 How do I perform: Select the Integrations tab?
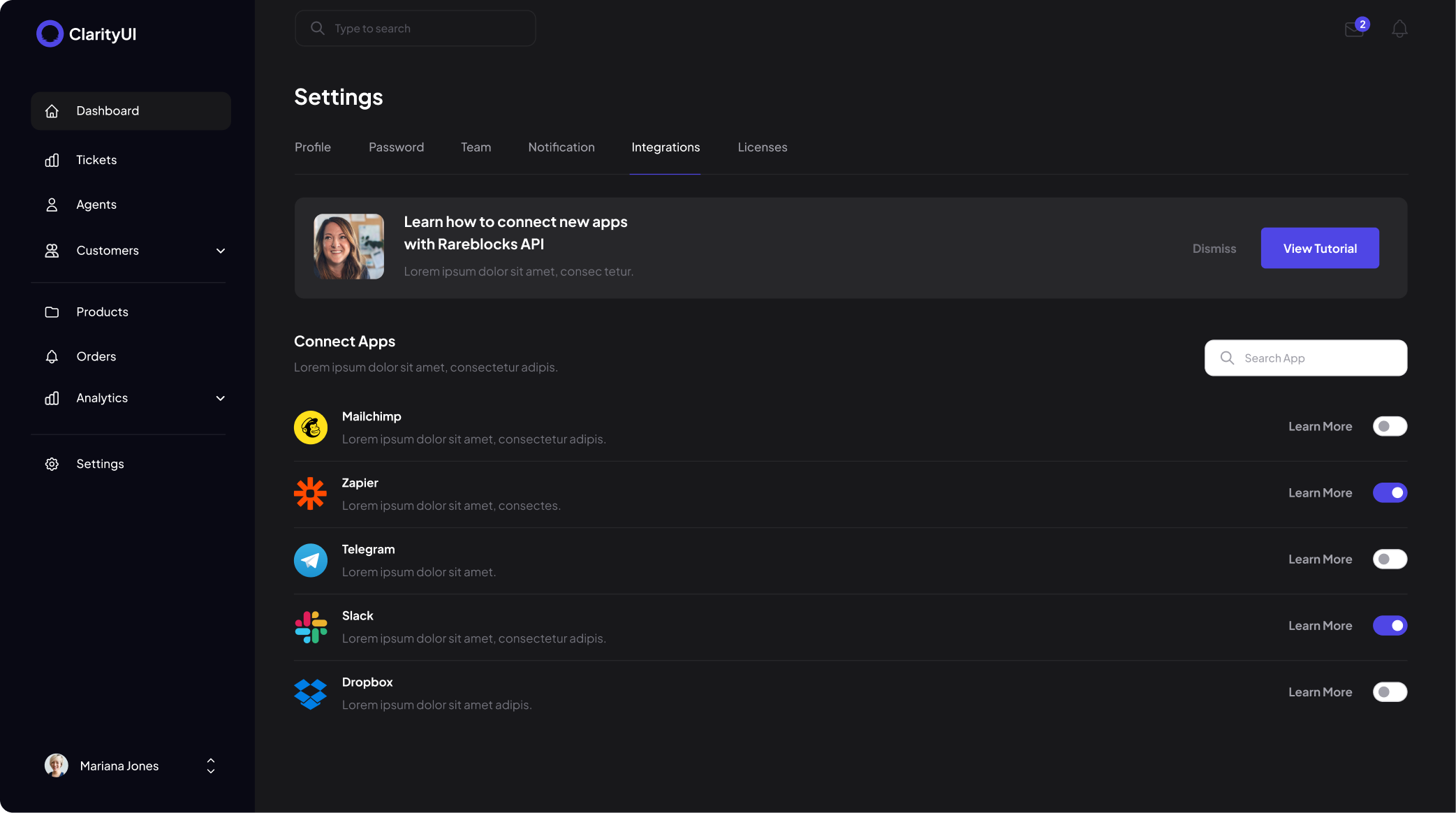666,147
